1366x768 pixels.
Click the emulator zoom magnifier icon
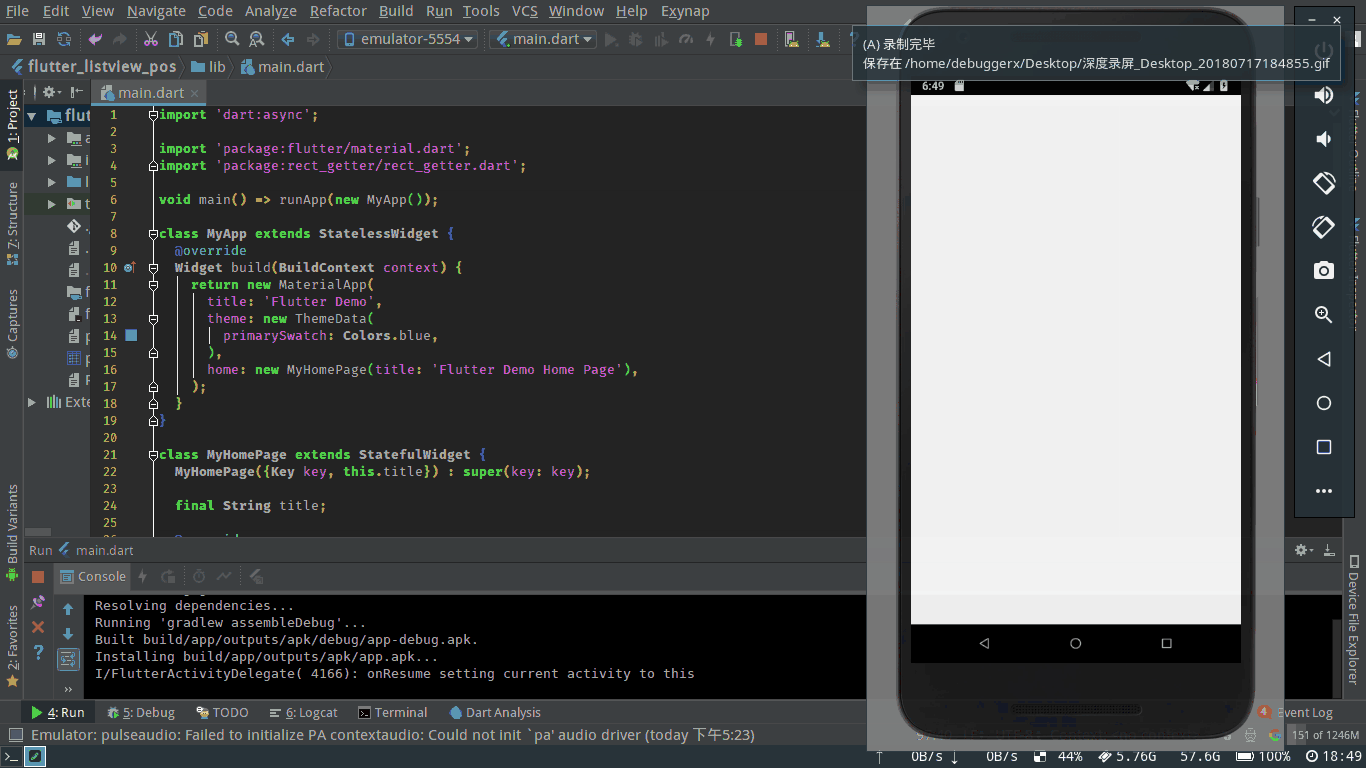[1324, 315]
